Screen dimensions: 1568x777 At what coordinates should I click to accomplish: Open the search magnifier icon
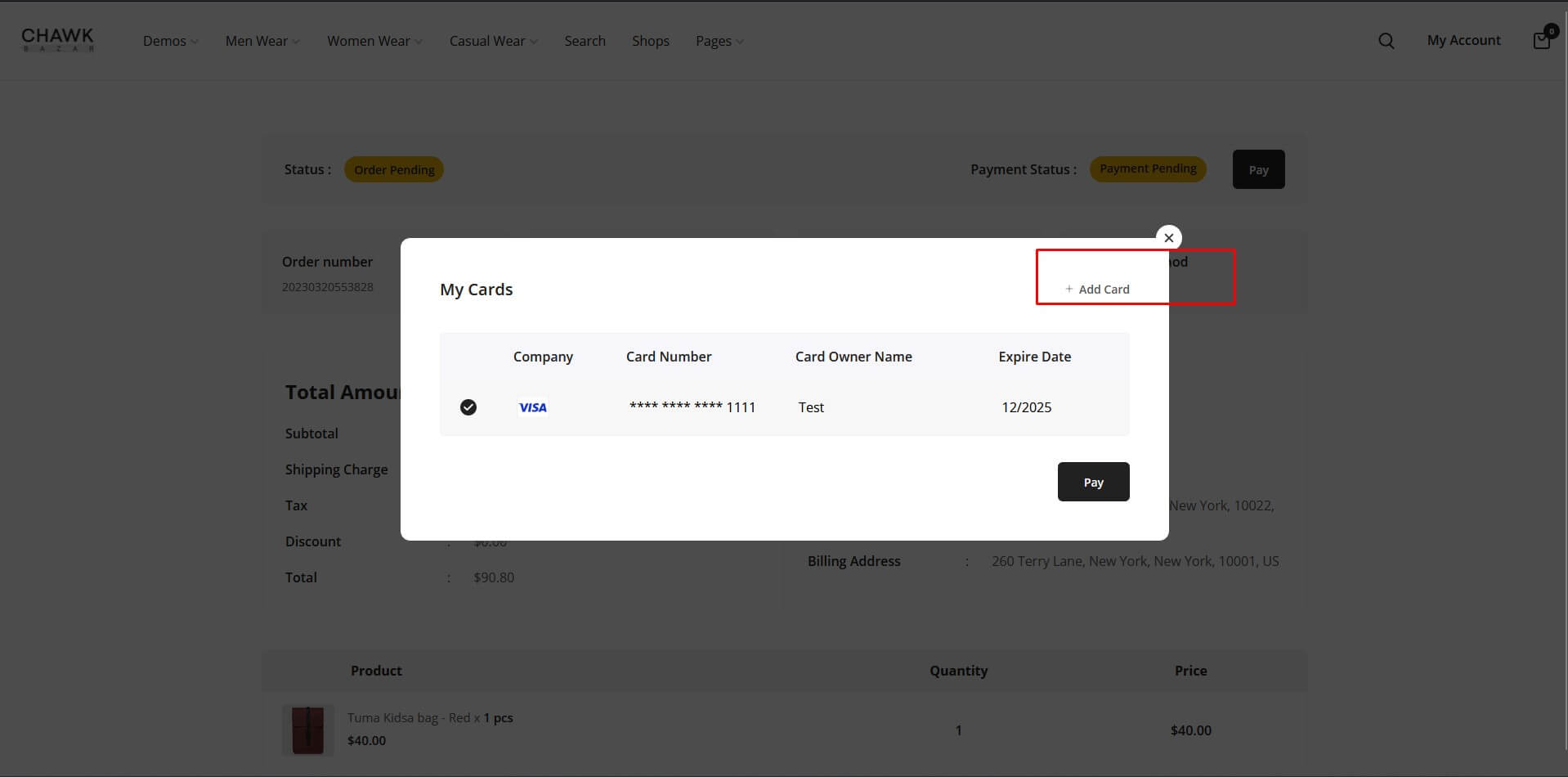(x=1386, y=41)
